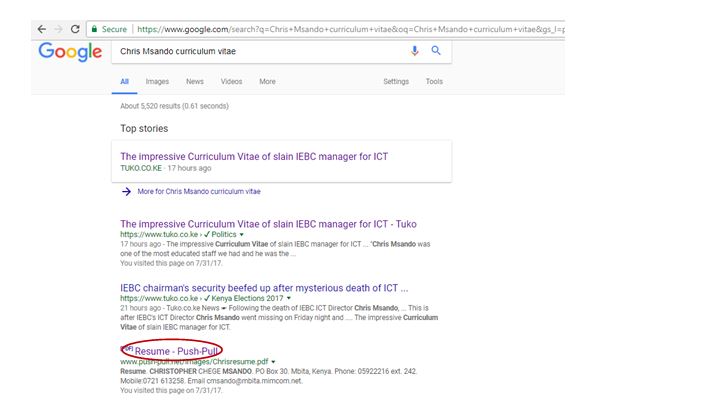Screen dimensions: 702x410
Task: Open the Resume - Push-Pull PDF result
Action: [x=176, y=351]
